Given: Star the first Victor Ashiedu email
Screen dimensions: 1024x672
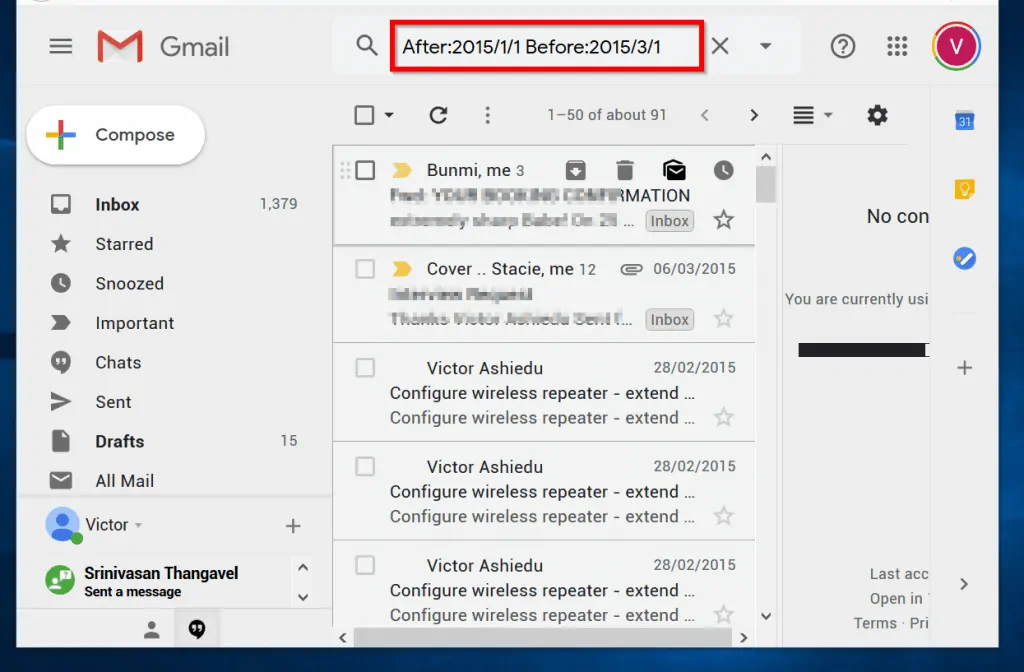Looking at the screenshot, I should coord(724,417).
